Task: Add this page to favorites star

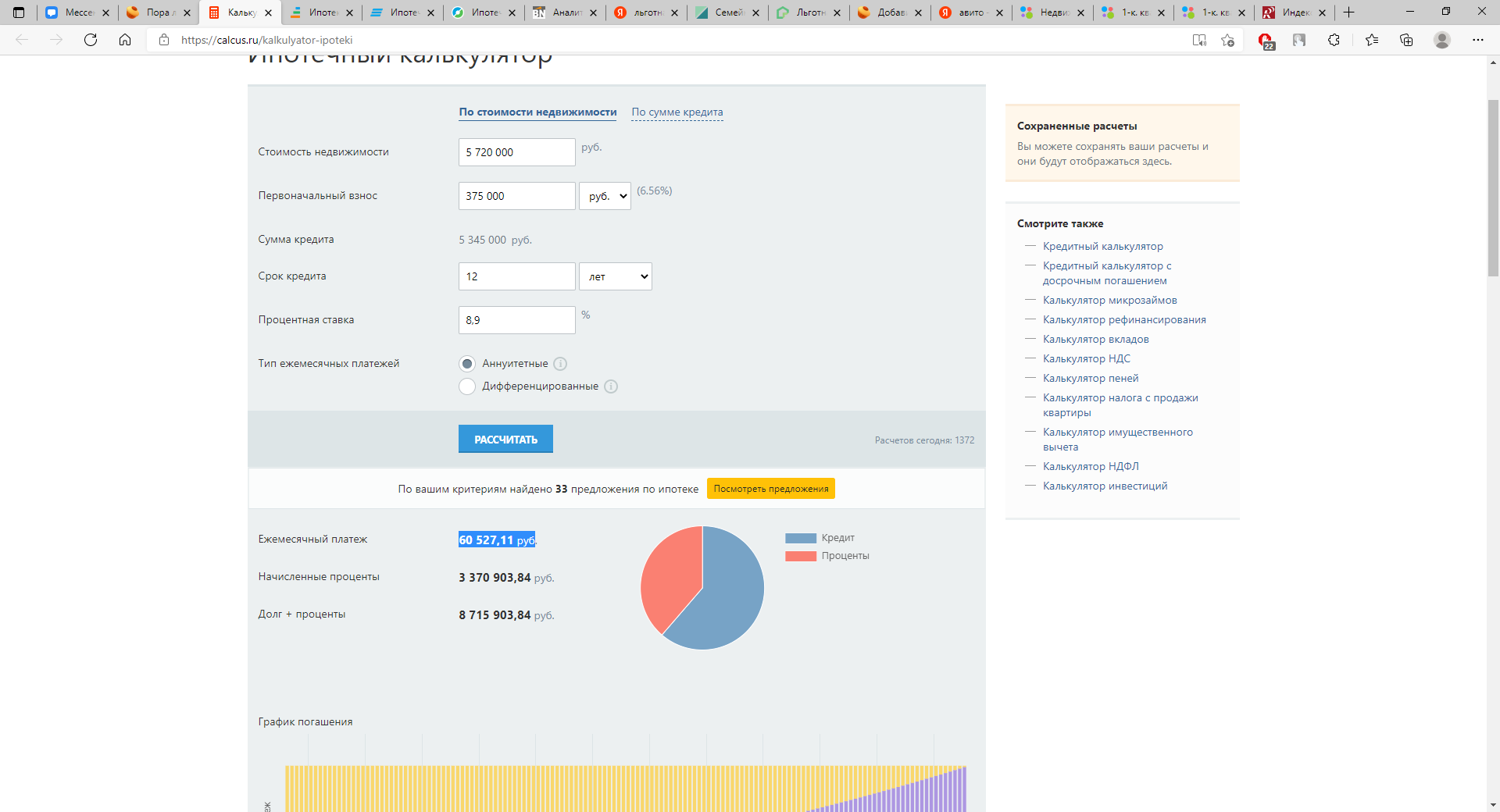Action: (1227, 40)
